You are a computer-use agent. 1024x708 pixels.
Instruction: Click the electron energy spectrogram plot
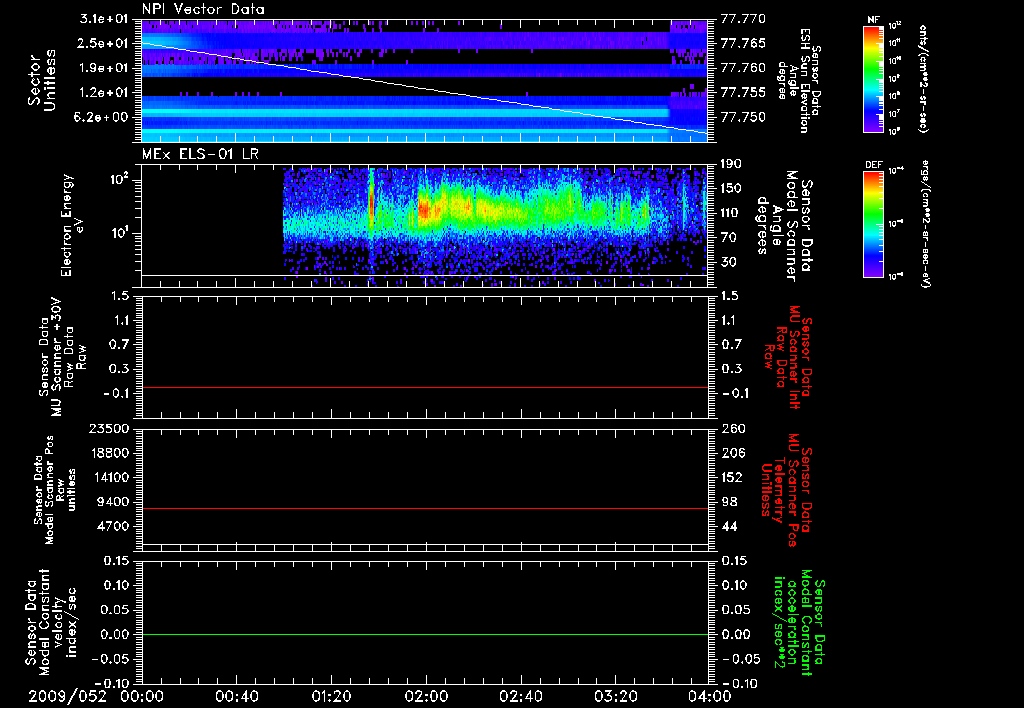424,225
